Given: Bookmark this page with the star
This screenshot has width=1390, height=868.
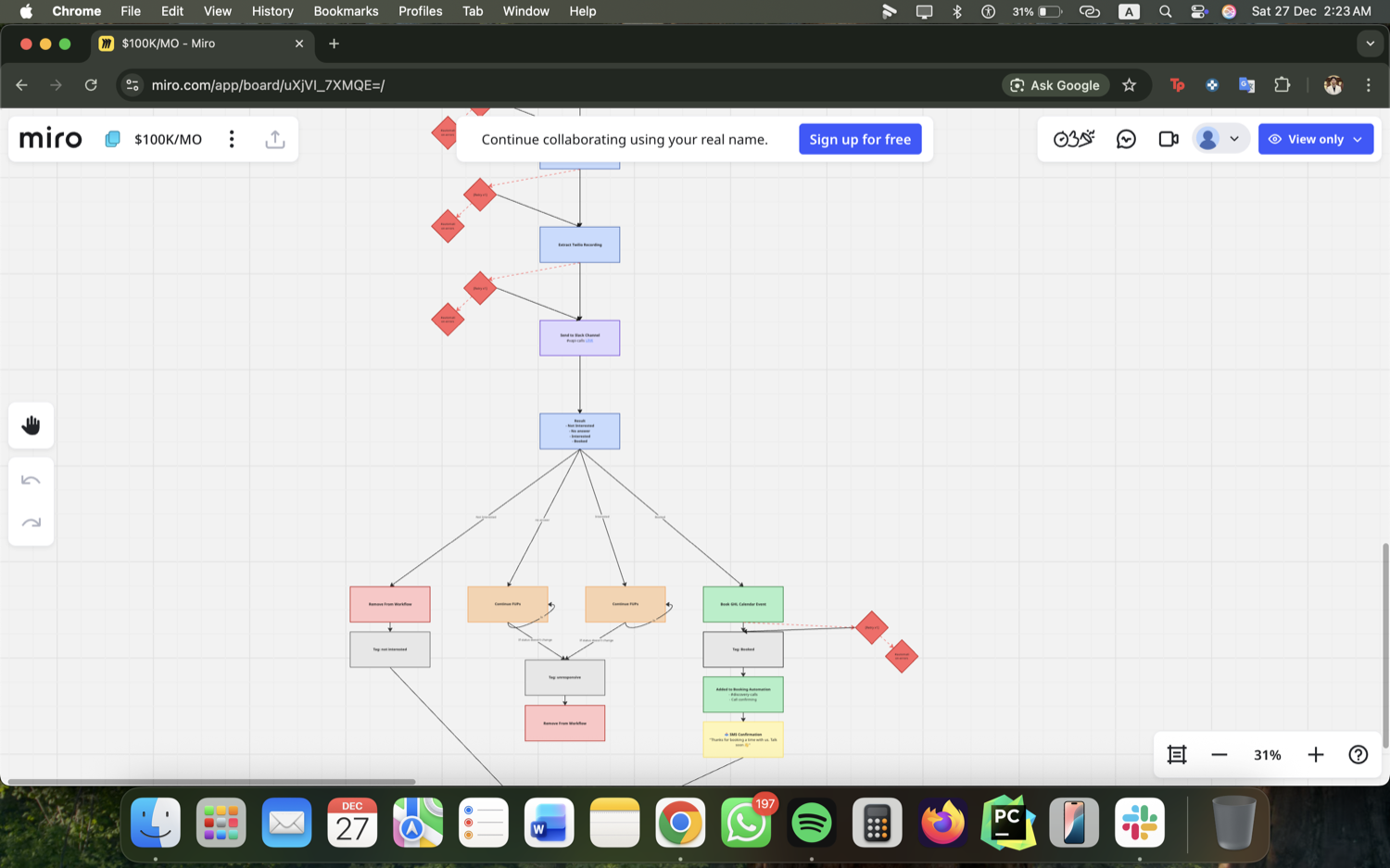Looking at the screenshot, I should 1129,85.
